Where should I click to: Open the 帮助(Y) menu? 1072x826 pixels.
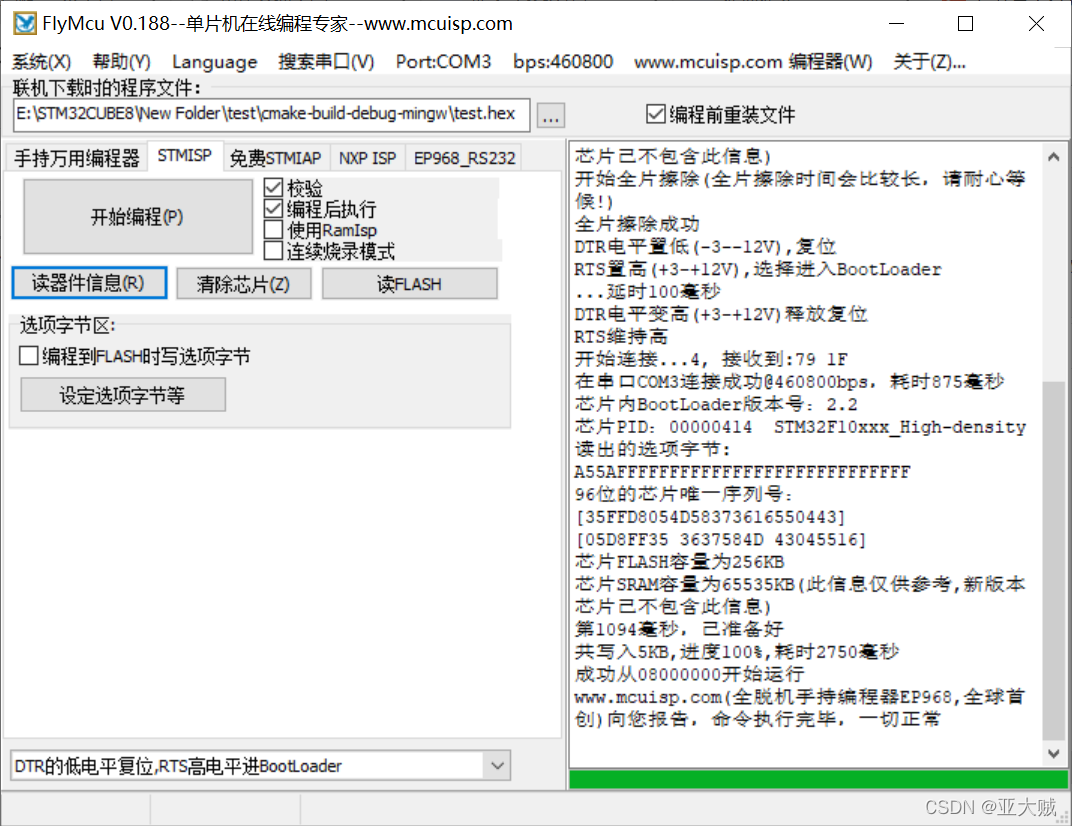tap(122, 62)
